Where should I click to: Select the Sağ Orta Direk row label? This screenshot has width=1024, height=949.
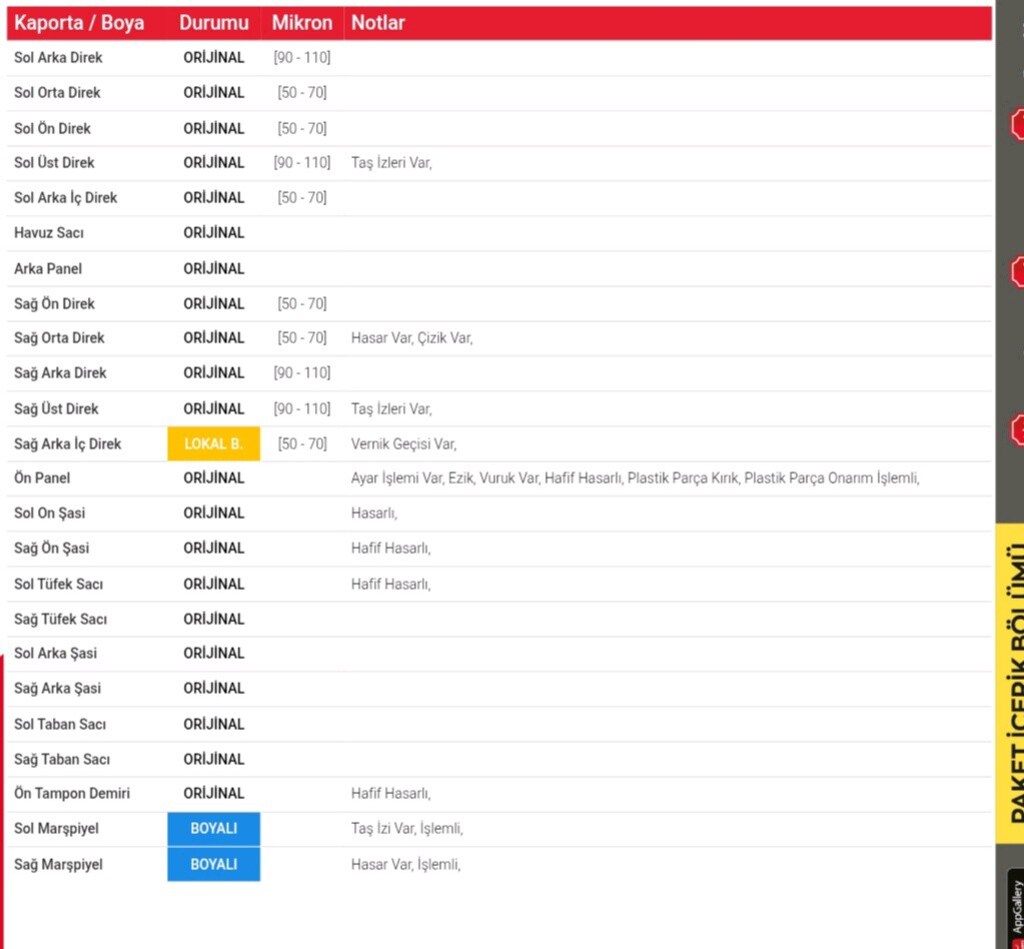59,338
